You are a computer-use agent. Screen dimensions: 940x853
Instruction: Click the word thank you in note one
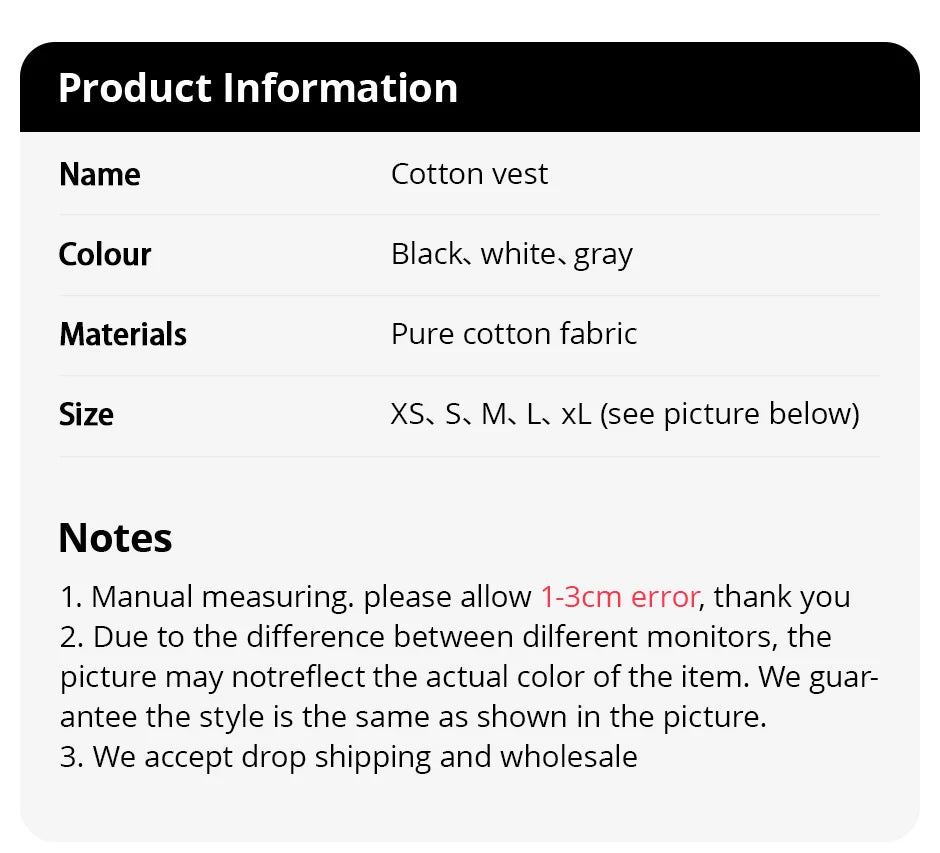pos(782,597)
